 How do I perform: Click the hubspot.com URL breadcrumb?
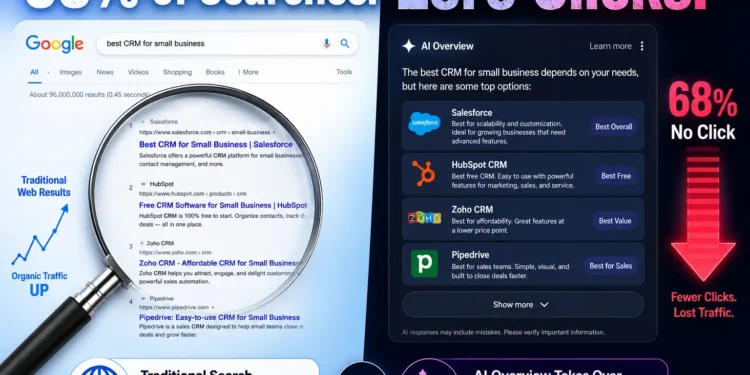pos(193,194)
